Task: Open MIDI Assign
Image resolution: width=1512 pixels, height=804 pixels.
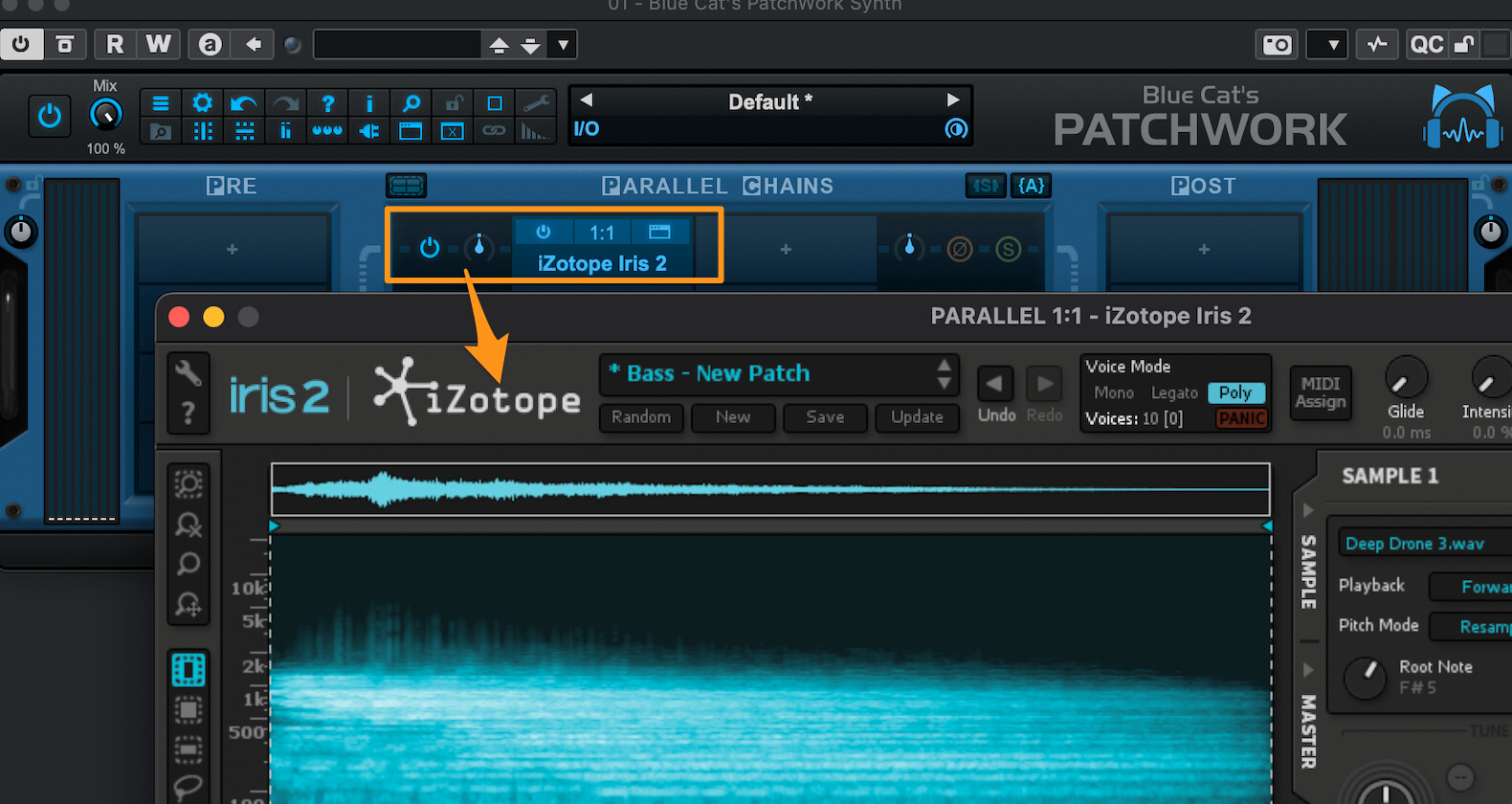Action: click(x=1321, y=392)
